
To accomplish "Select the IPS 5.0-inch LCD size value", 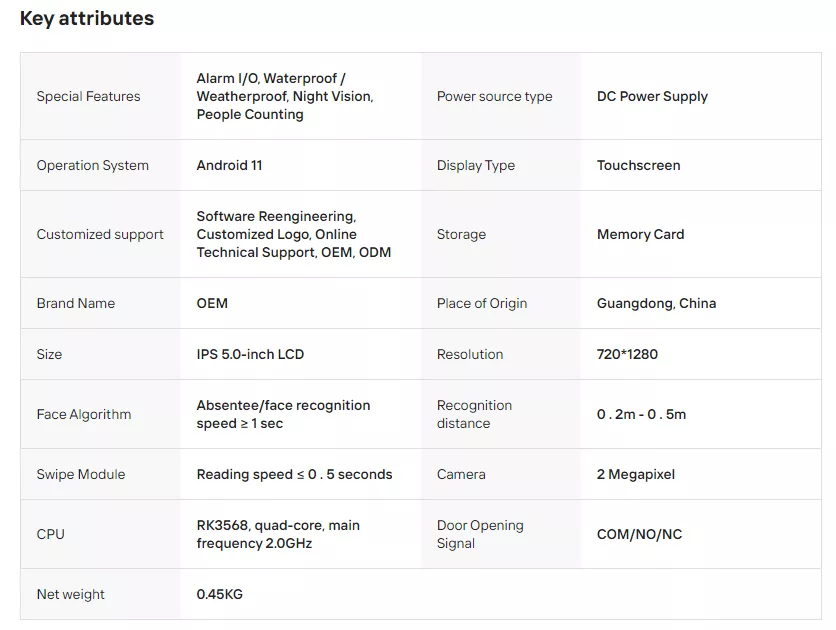I will 250,354.
